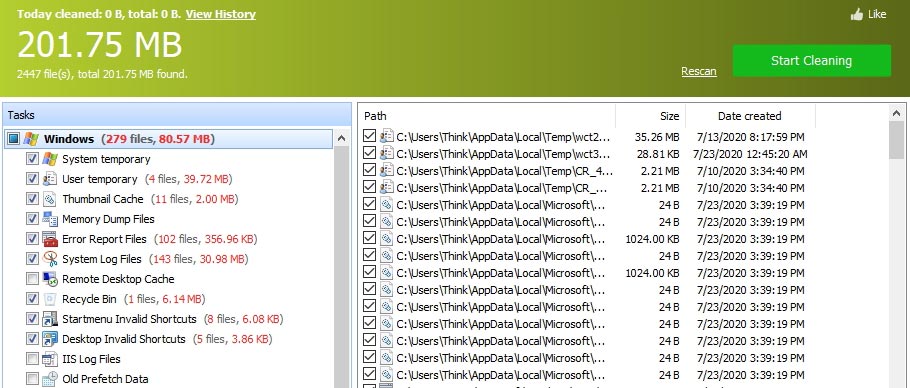Click the Old Prefetch Data clock icon

point(49,379)
